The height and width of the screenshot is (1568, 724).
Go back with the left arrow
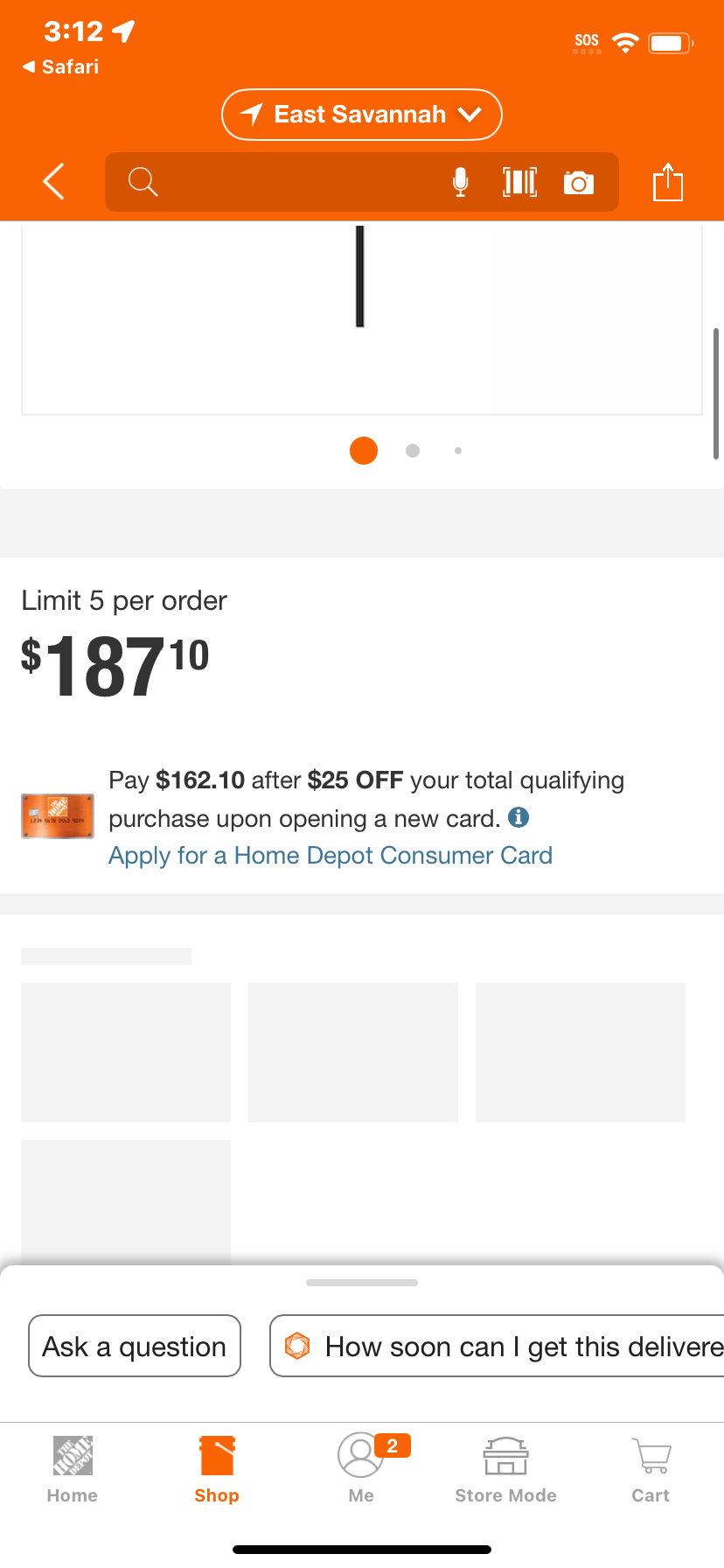54,181
